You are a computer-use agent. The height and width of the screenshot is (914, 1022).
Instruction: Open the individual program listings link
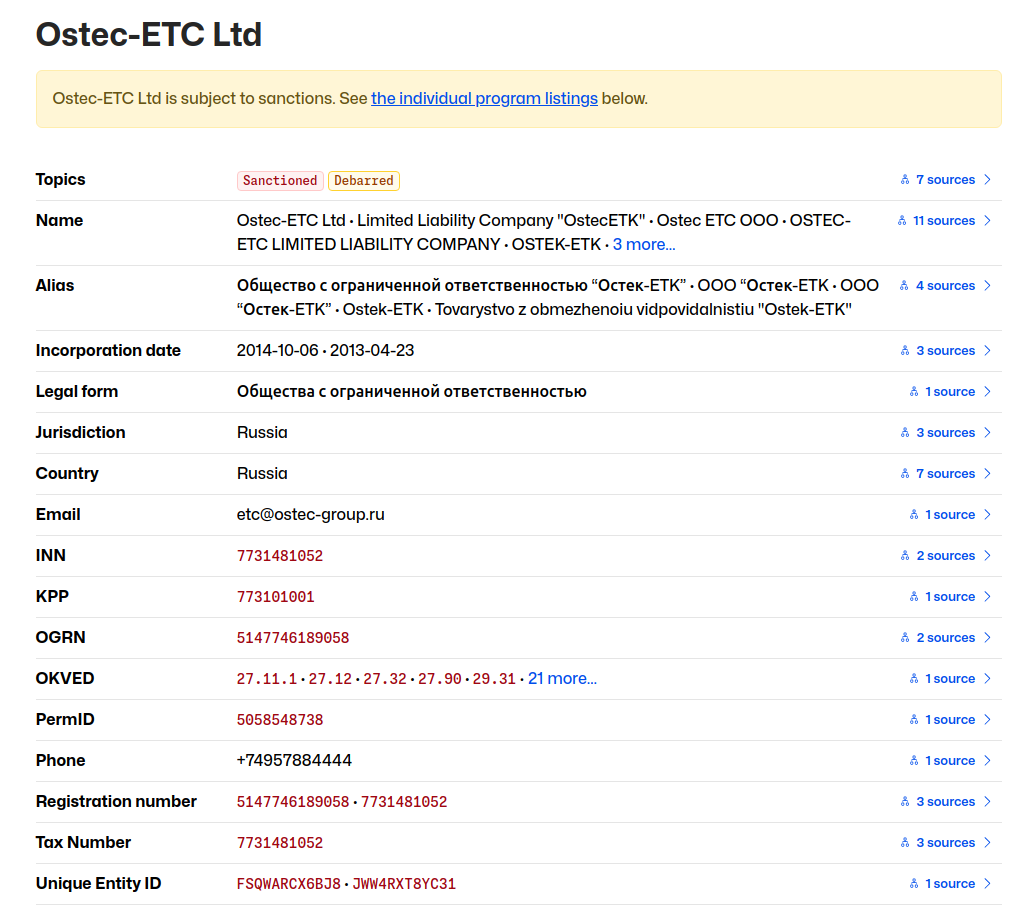(x=484, y=98)
